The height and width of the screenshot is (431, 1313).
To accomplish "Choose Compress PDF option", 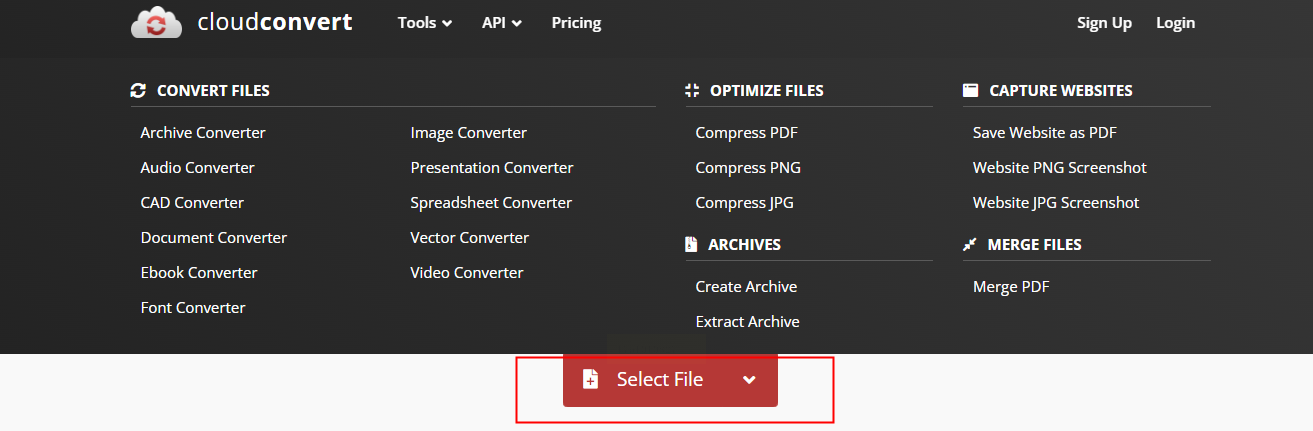I will click(746, 133).
